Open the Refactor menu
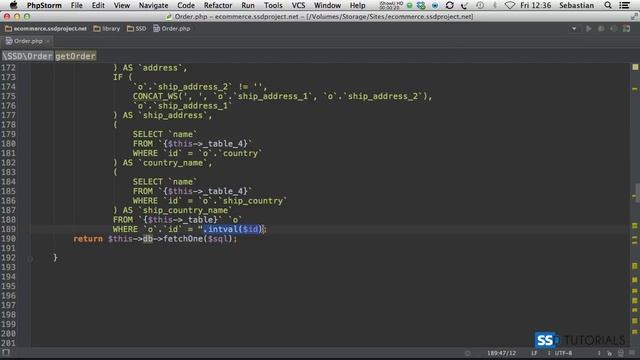Viewport: 640px width, 360px height. tap(218, 5)
